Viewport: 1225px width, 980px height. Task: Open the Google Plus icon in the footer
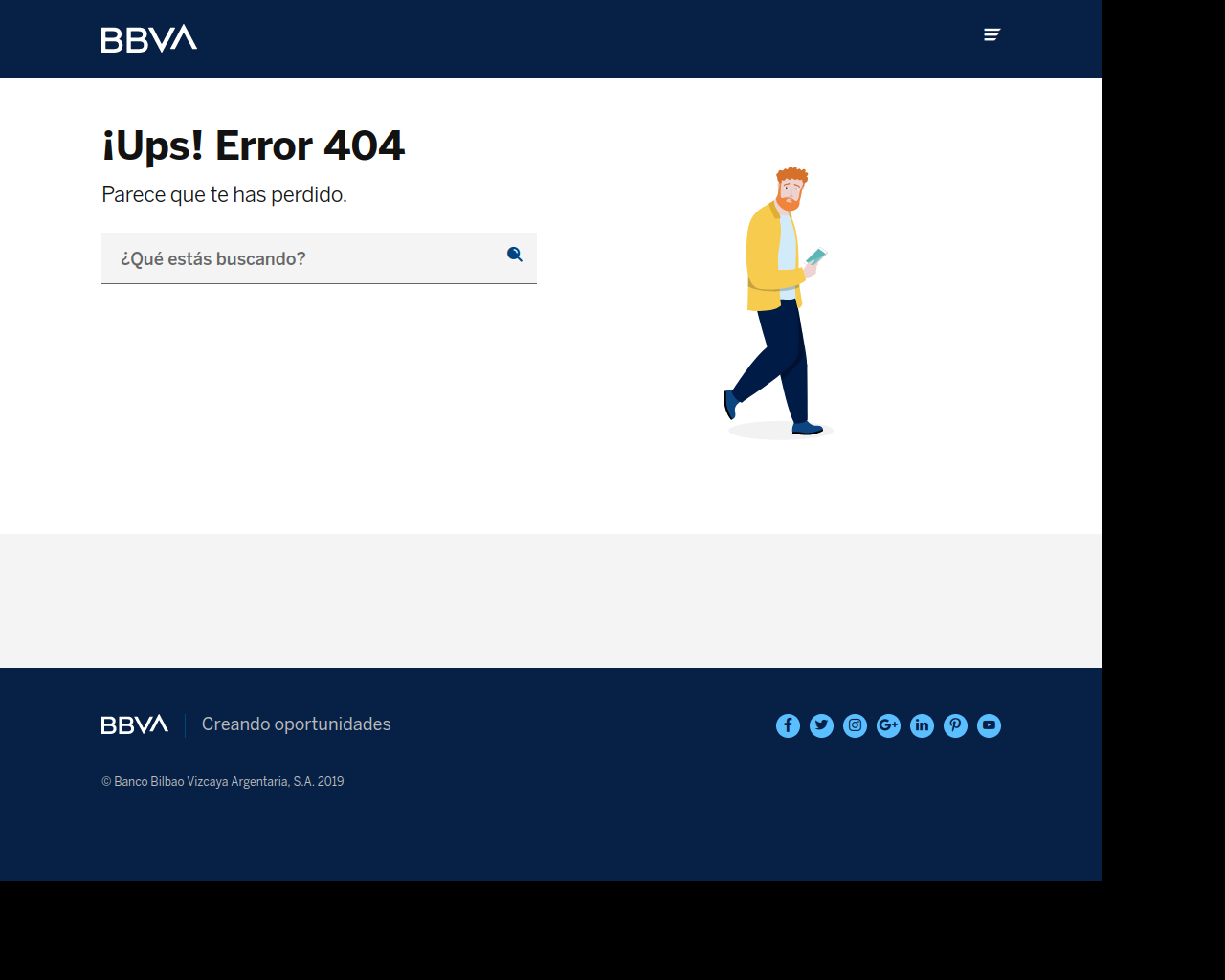coord(888,725)
